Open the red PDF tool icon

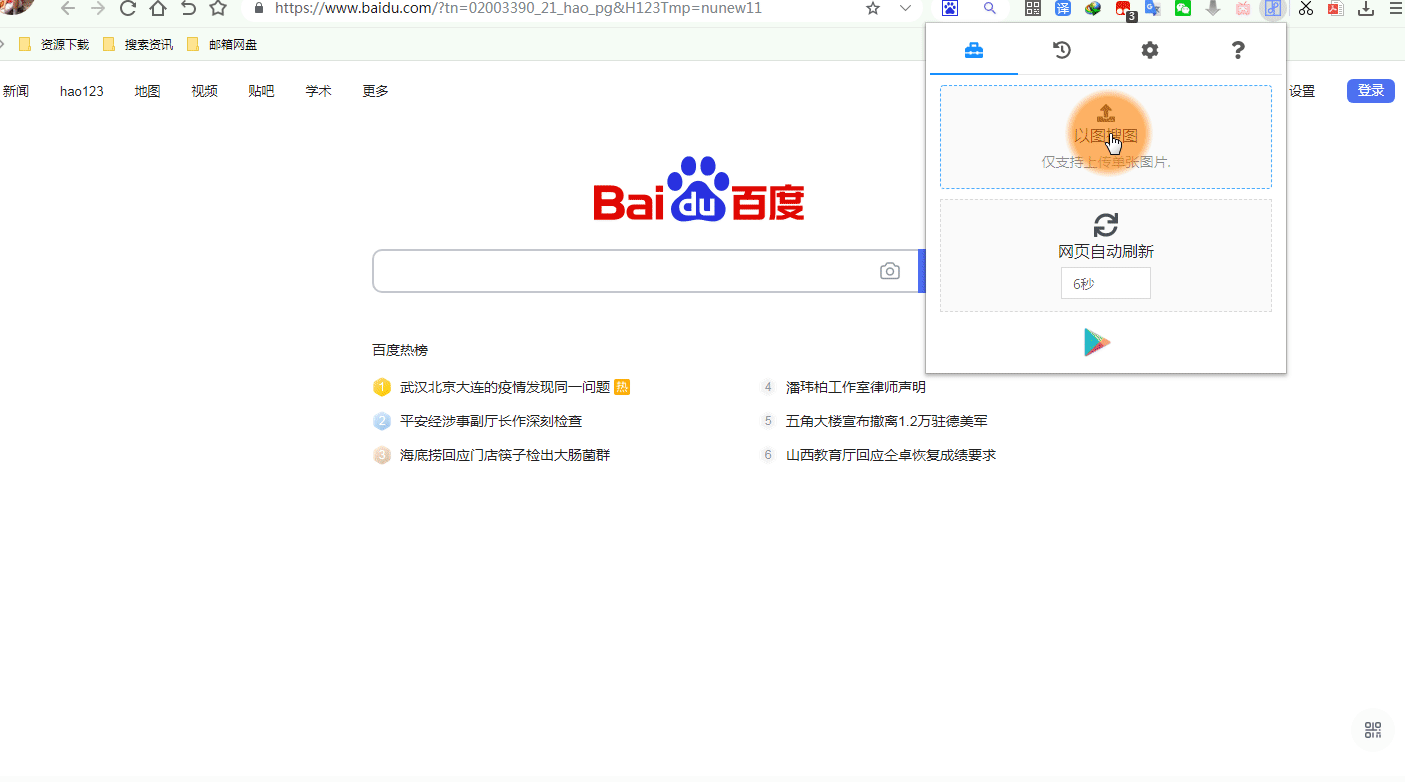point(1335,8)
